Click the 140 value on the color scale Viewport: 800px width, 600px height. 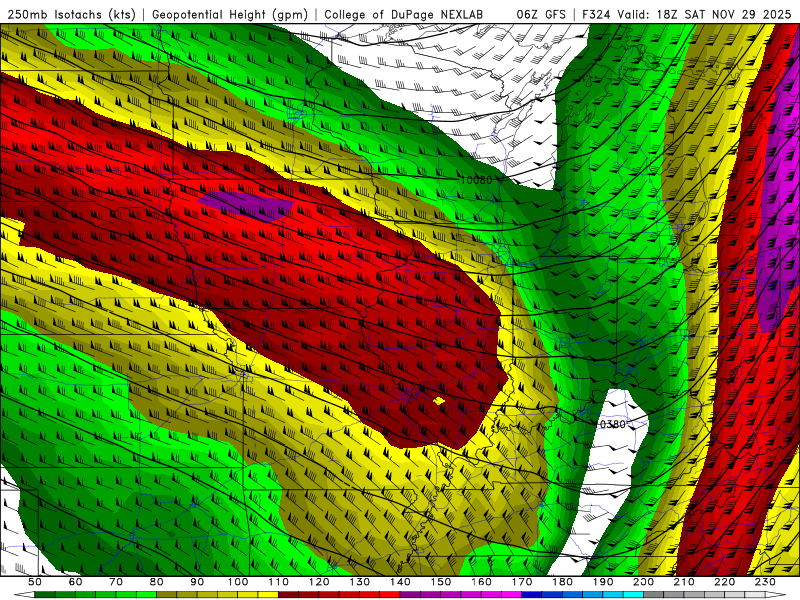400,582
